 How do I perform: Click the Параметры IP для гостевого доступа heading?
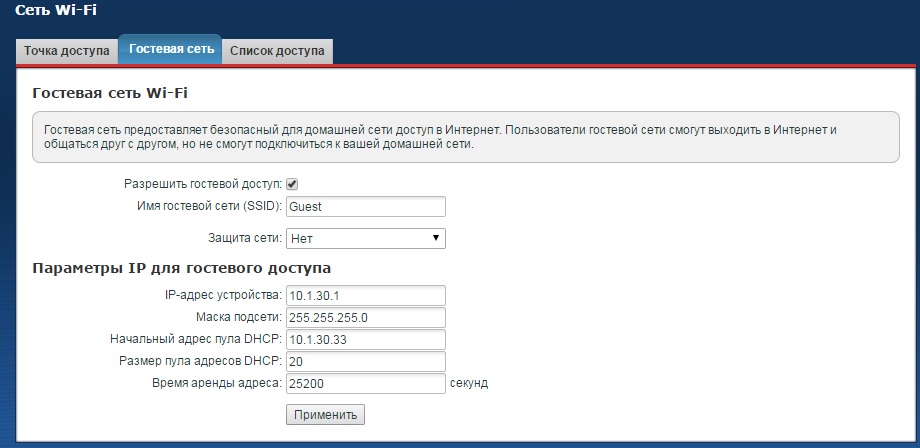pos(182,268)
